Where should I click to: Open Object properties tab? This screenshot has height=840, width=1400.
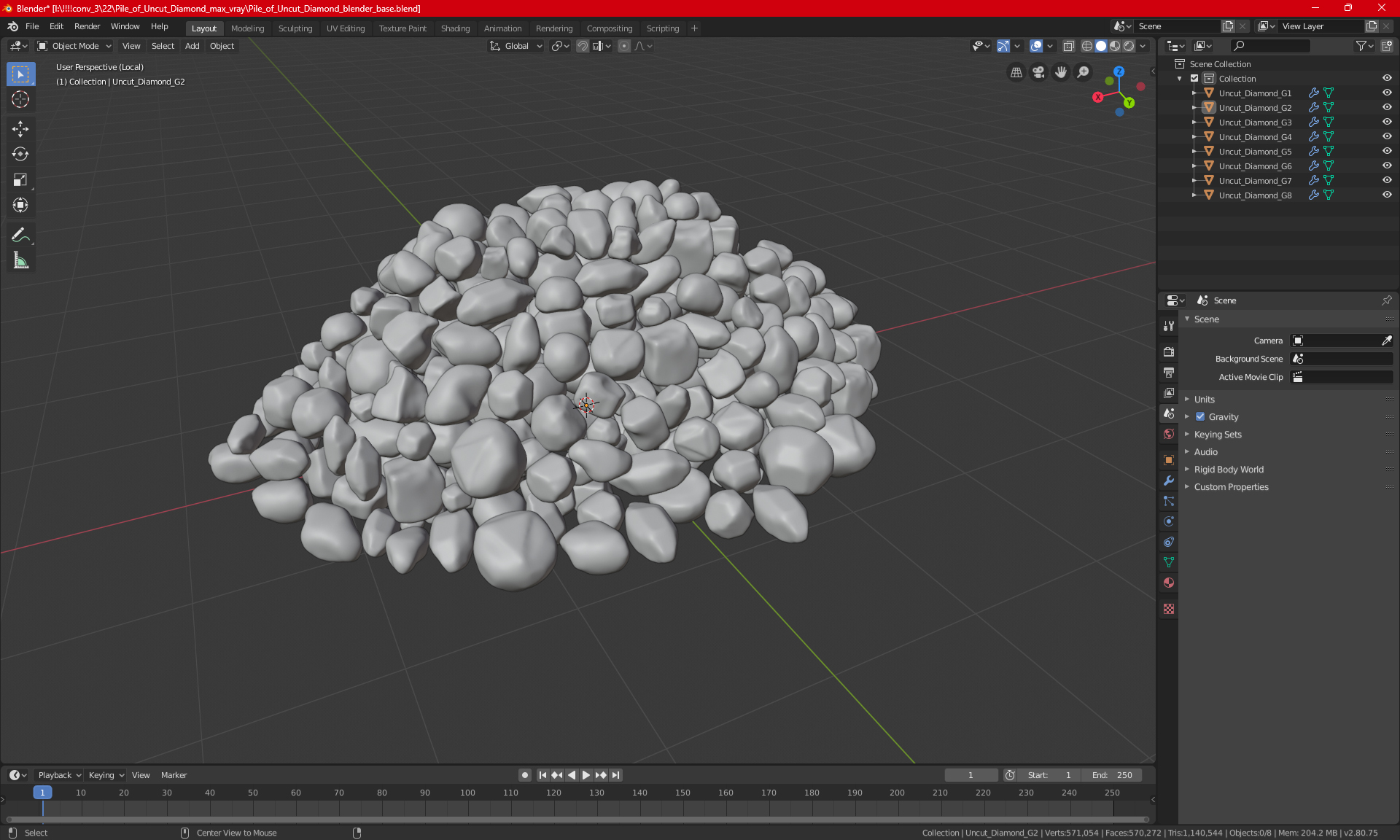click(1169, 460)
